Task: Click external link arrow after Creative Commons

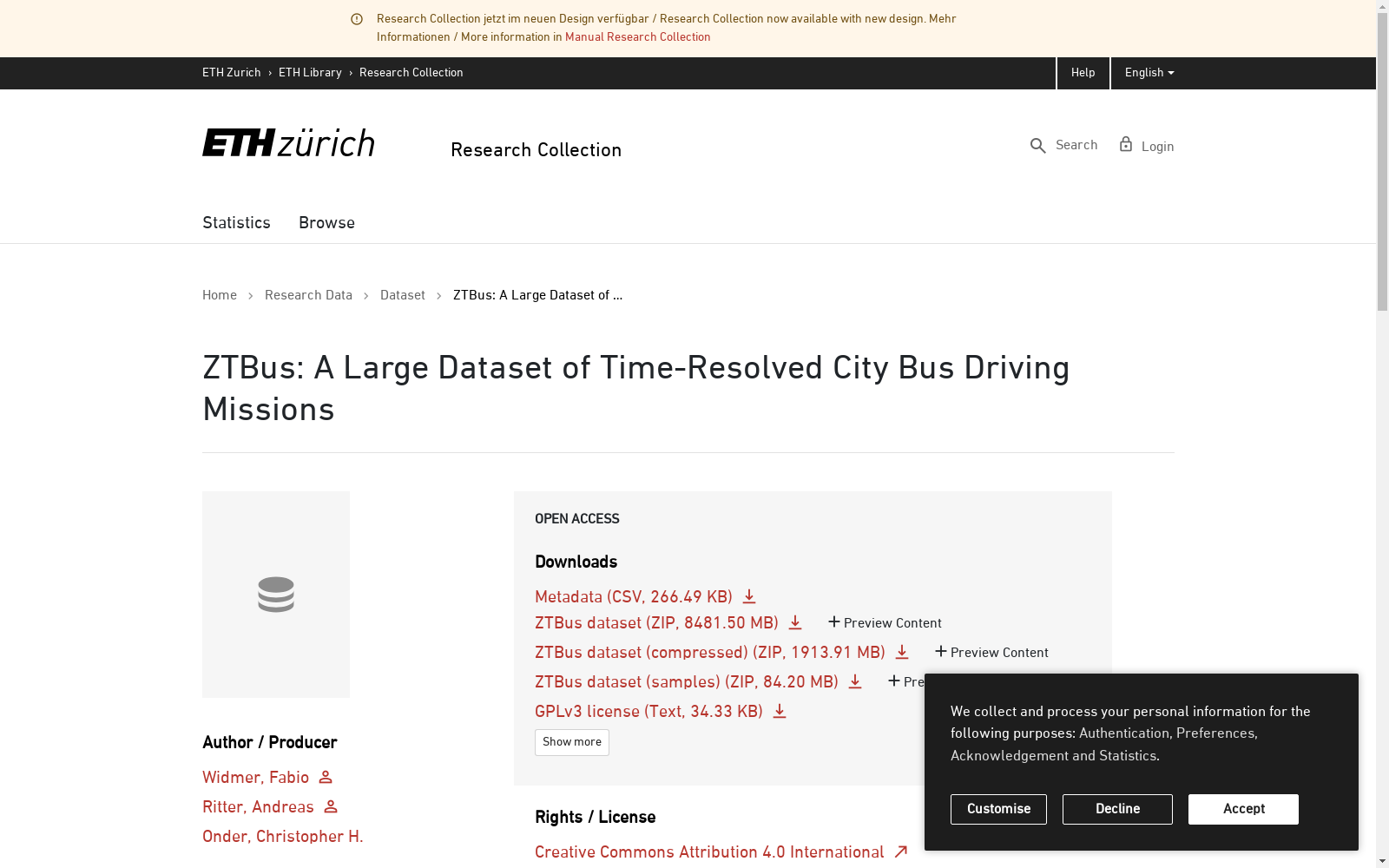Action: 901,852
